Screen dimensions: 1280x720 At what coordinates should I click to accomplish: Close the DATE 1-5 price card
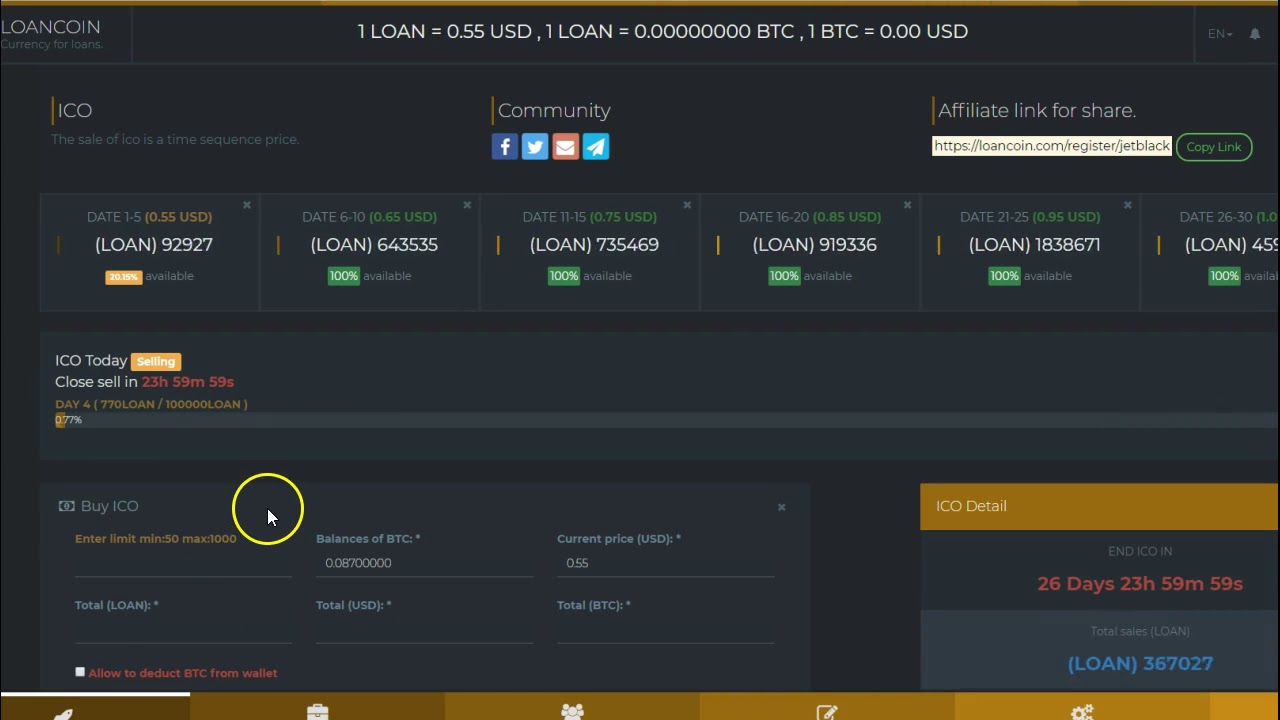tap(247, 205)
